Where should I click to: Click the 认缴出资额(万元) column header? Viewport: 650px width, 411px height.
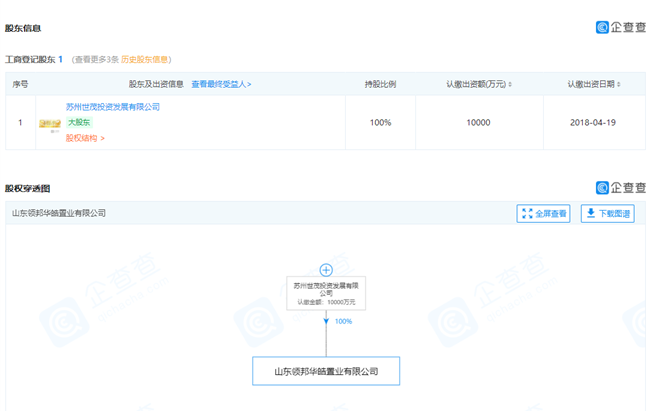[x=478, y=85]
